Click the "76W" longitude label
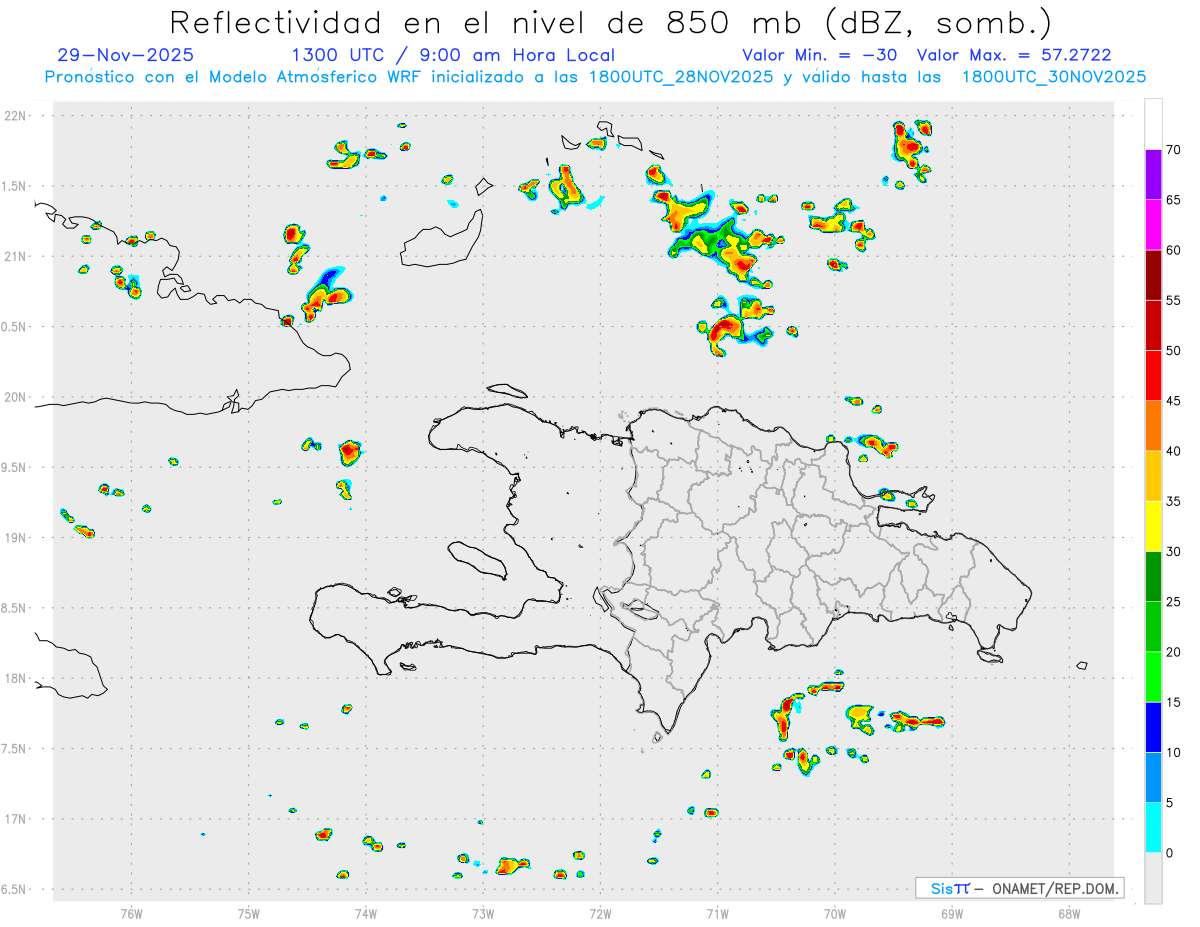The height and width of the screenshot is (927, 1200). [131, 912]
